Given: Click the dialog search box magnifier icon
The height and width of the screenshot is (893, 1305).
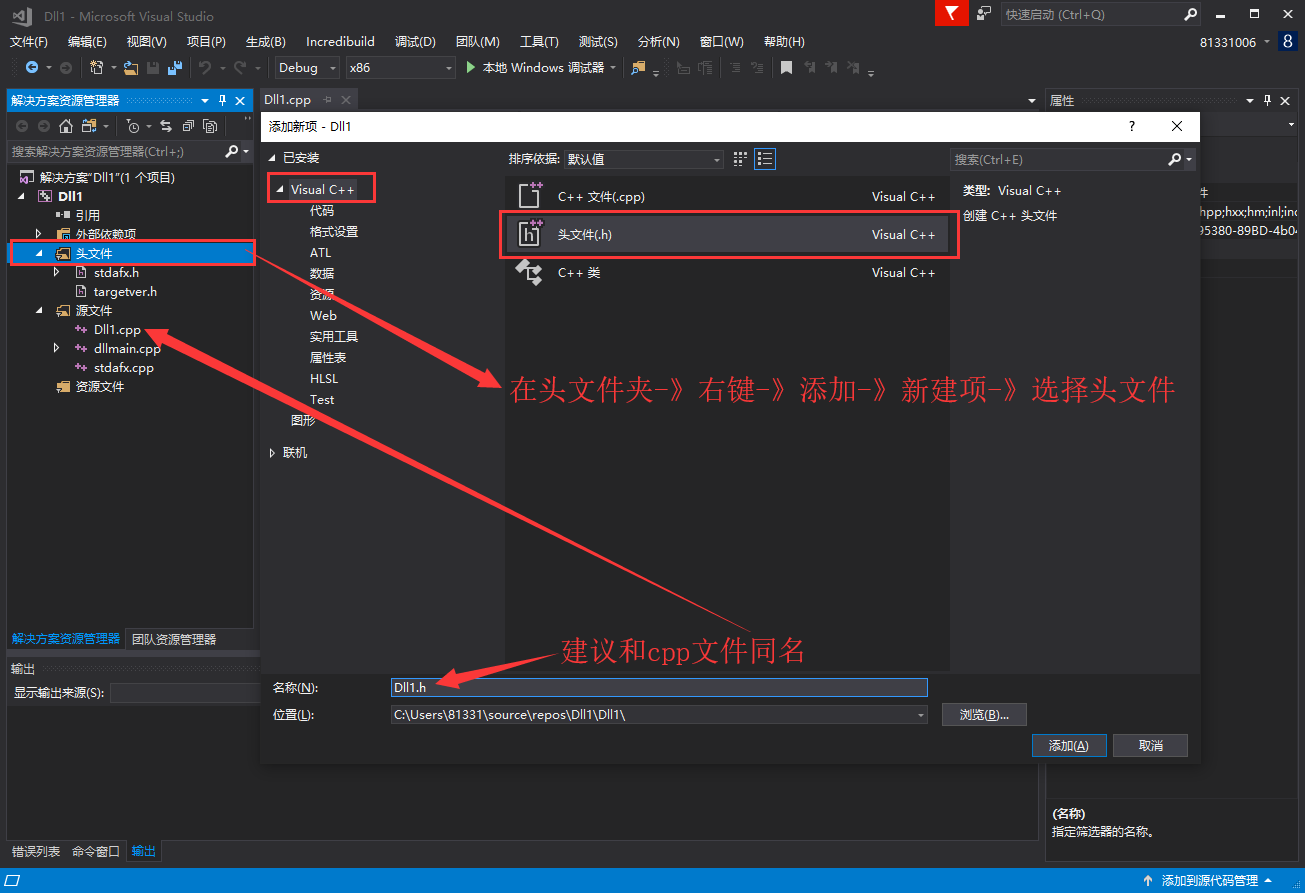Looking at the screenshot, I should coord(1175,159).
